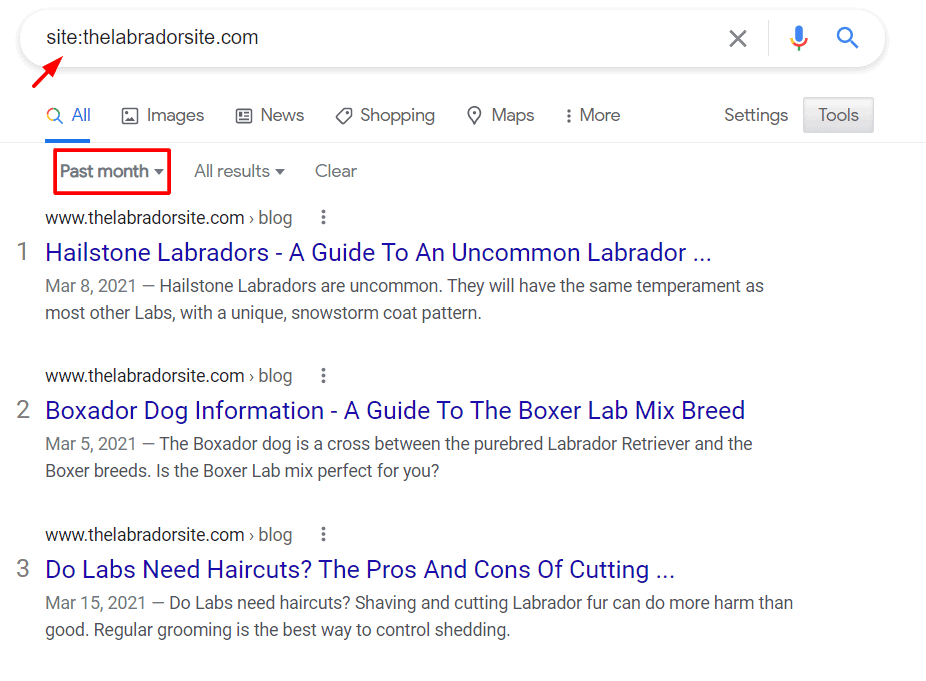Expand the More search categories menu
The image size is (926, 681).
click(591, 115)
